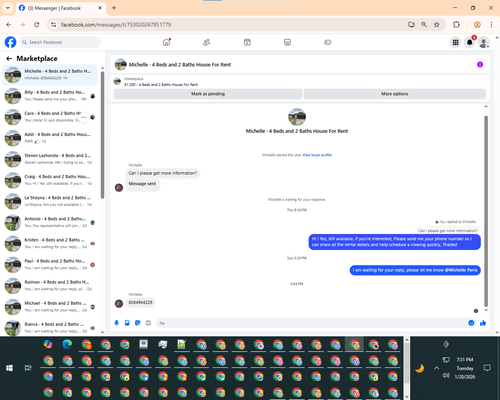Open Kristen conversation
Image resolution: width=500 pixels, height=400 pixels.
tap(50, 243)
